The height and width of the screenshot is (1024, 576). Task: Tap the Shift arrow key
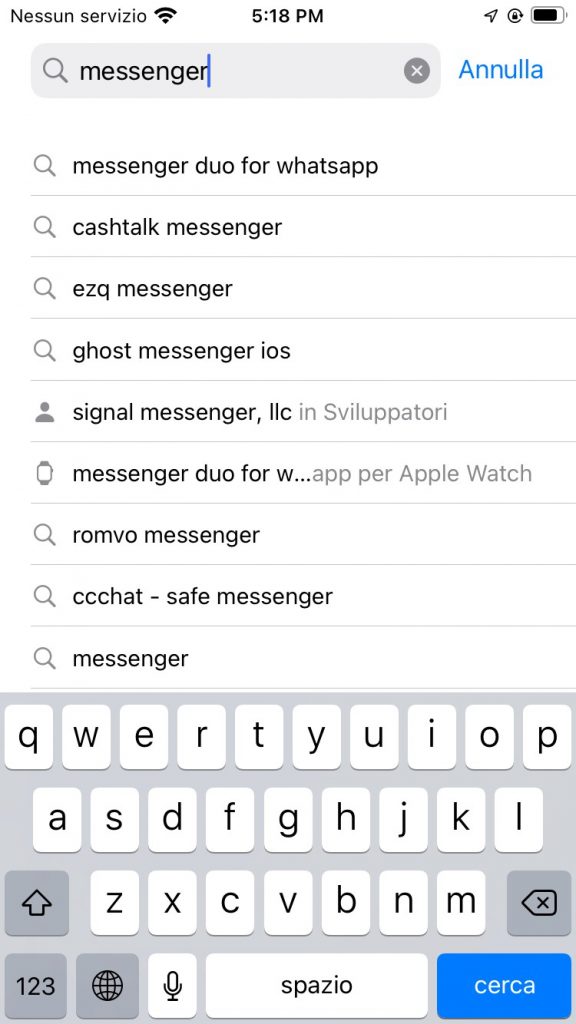pyautogui.click(x=37, y=903)
